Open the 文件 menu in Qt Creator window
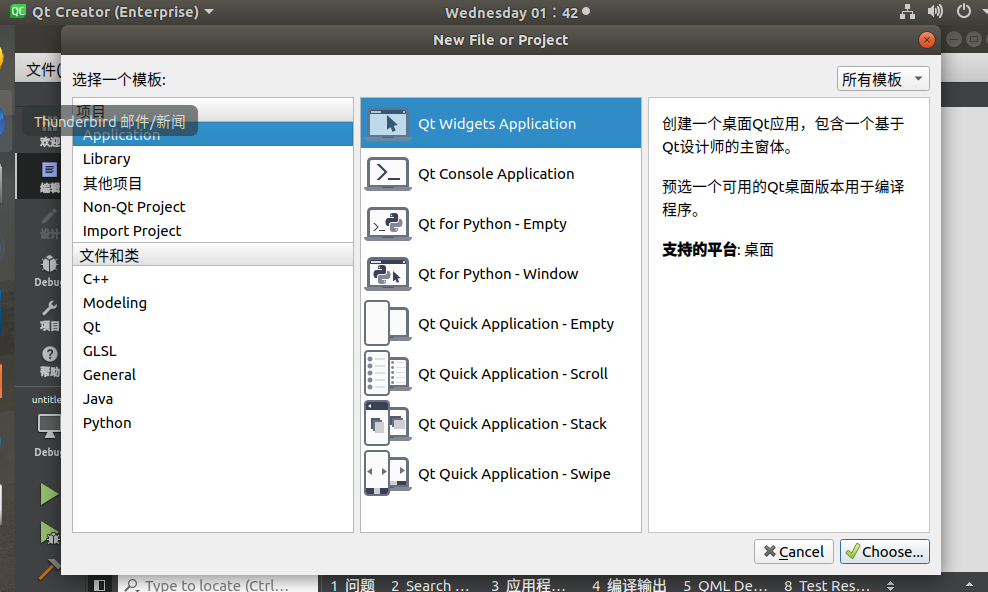 pyautogui.click(x=43, y=69)
